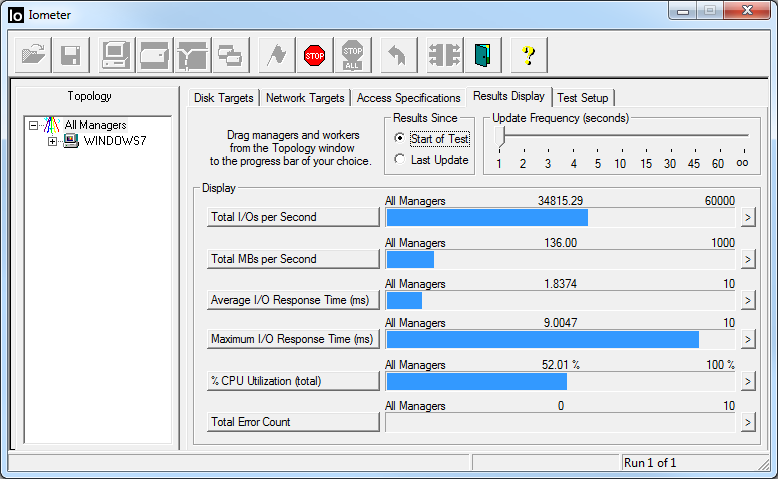Go to the Test Setup tab
Image resolution: width=778 pixels, height=479 pixels.
click(x=583, y=98)
